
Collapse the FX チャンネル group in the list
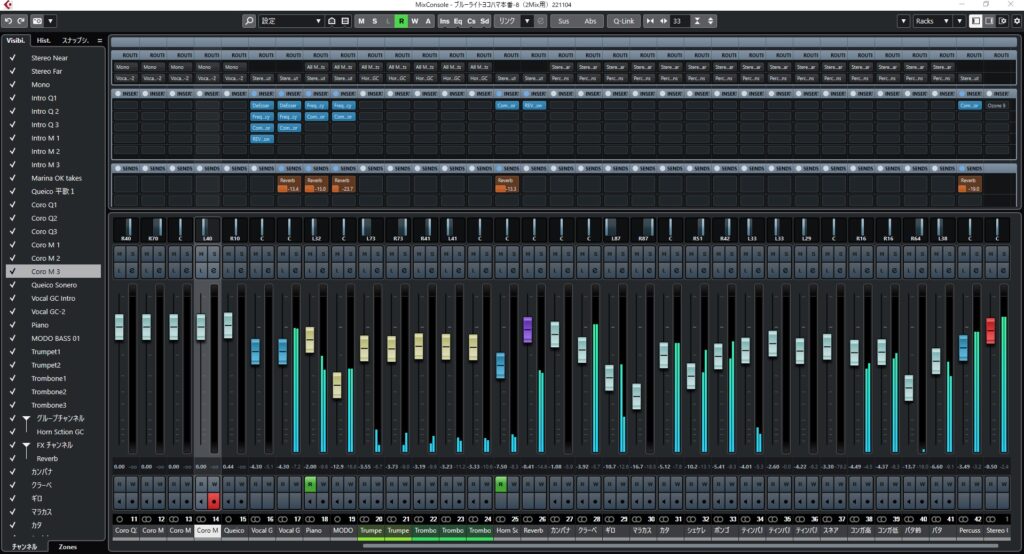coord(27,445)
